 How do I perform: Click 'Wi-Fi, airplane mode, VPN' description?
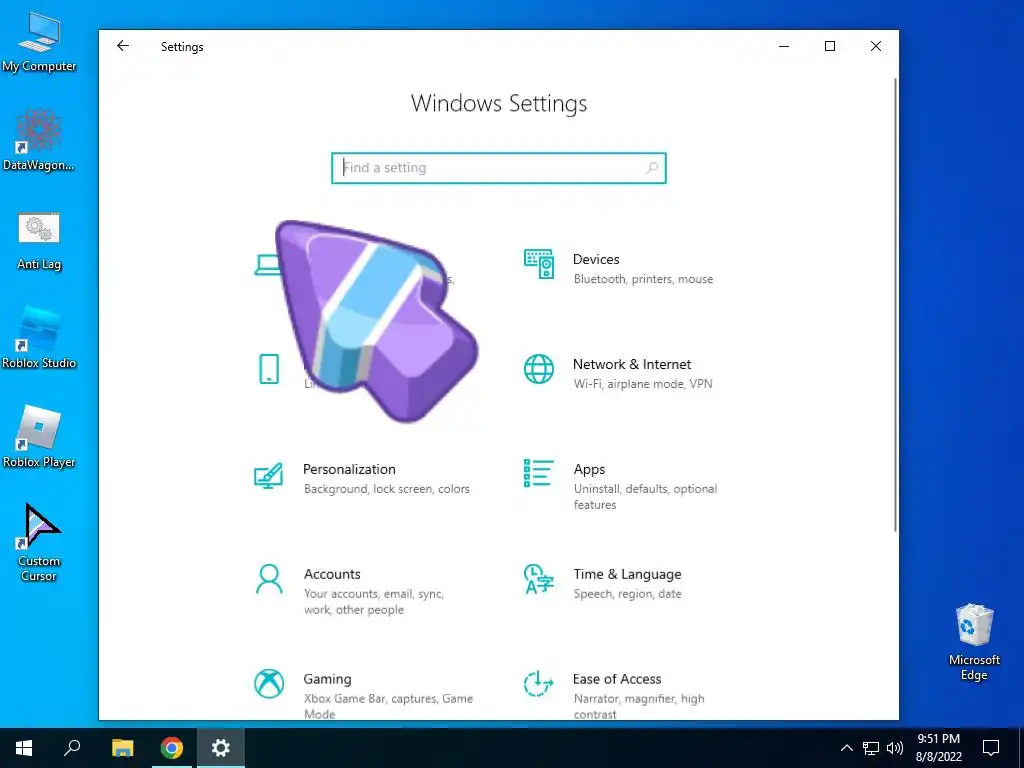click(643, 384)
